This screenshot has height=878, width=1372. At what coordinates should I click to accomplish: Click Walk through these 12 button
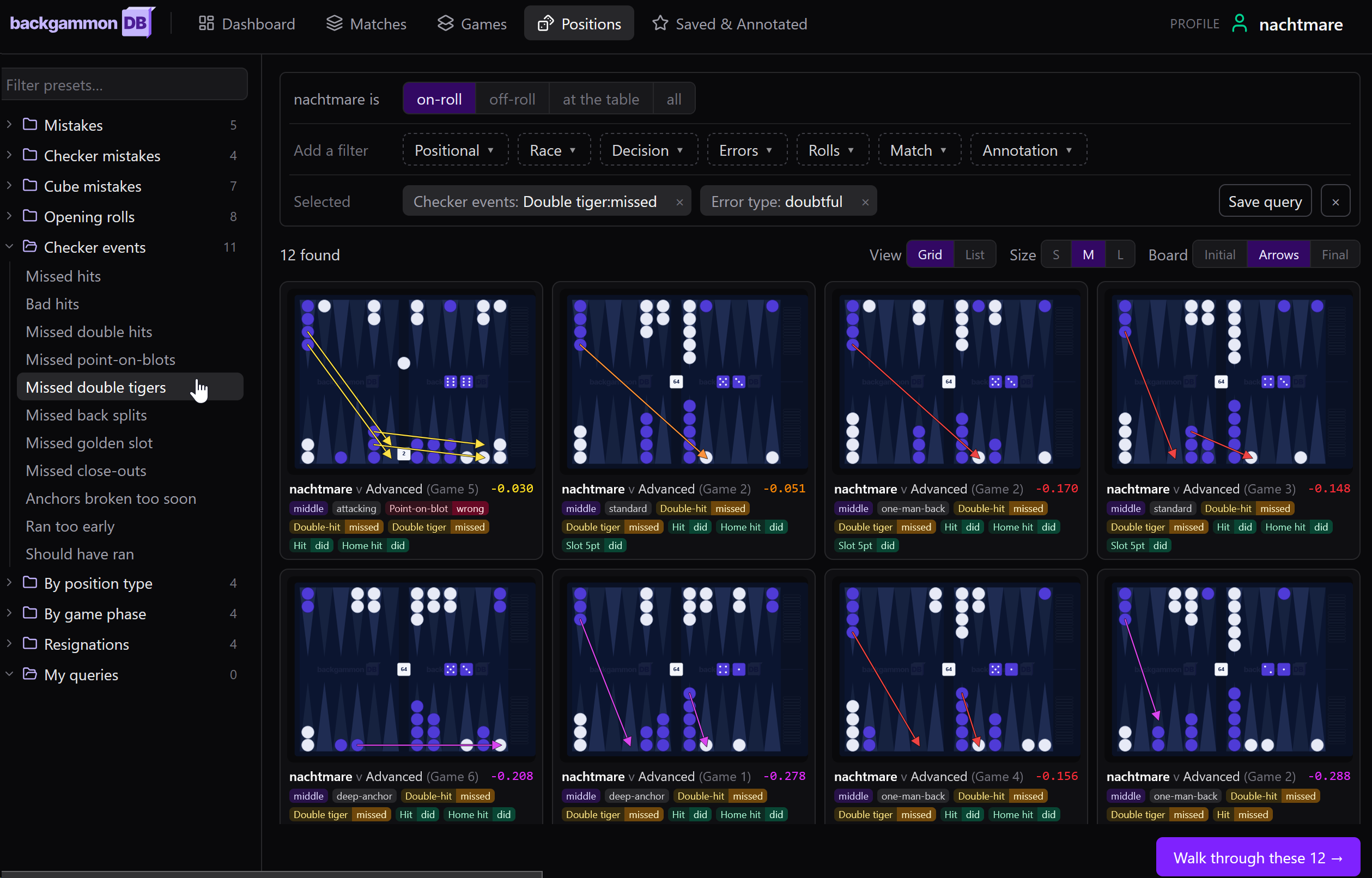1258,857
